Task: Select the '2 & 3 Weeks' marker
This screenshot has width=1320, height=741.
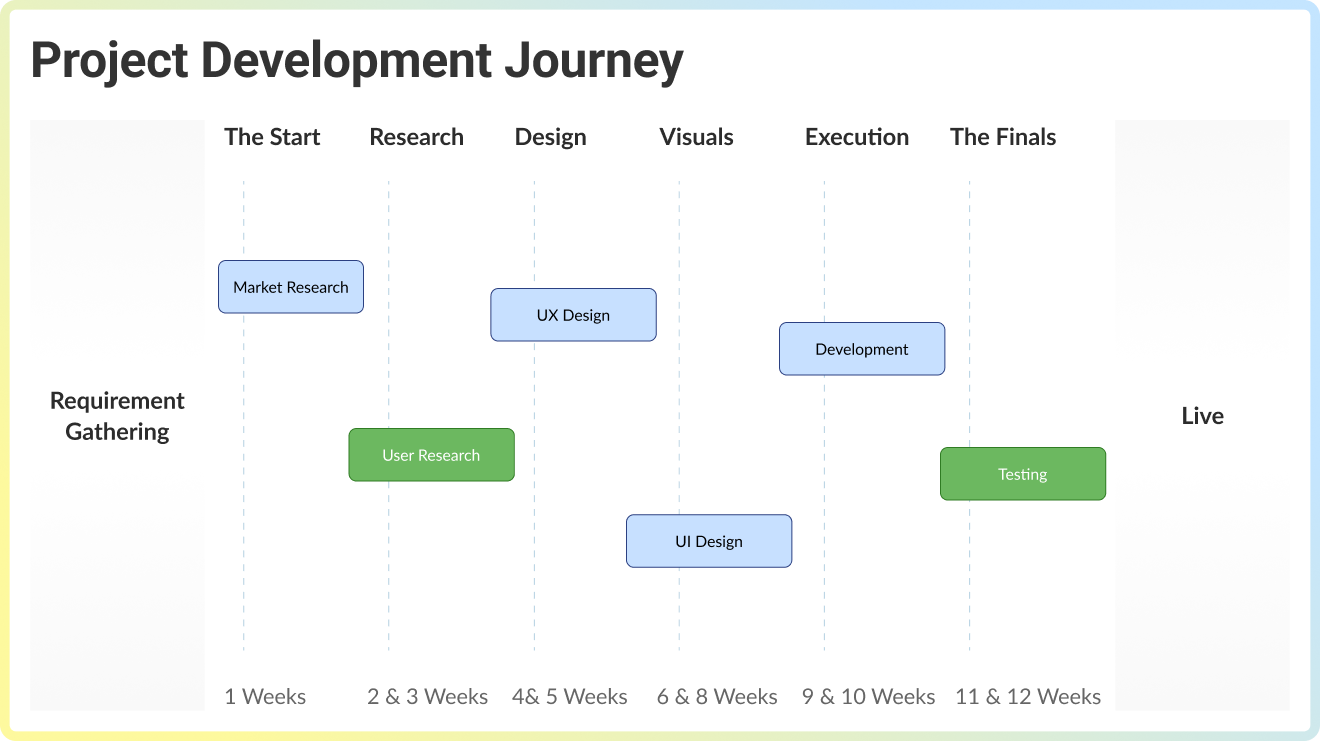Action: 427,696
